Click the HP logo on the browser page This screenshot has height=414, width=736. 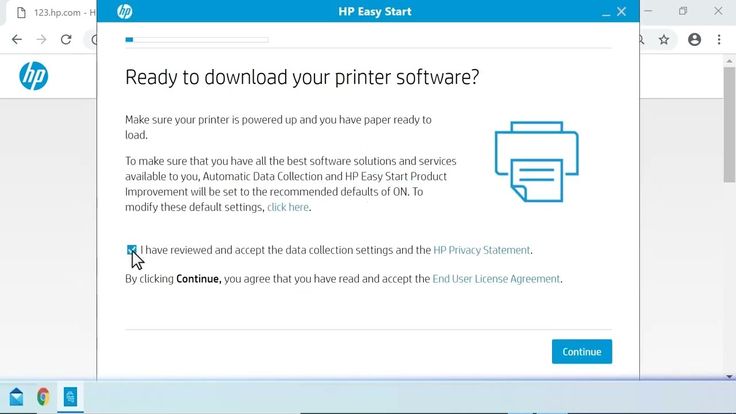[33, 76]
